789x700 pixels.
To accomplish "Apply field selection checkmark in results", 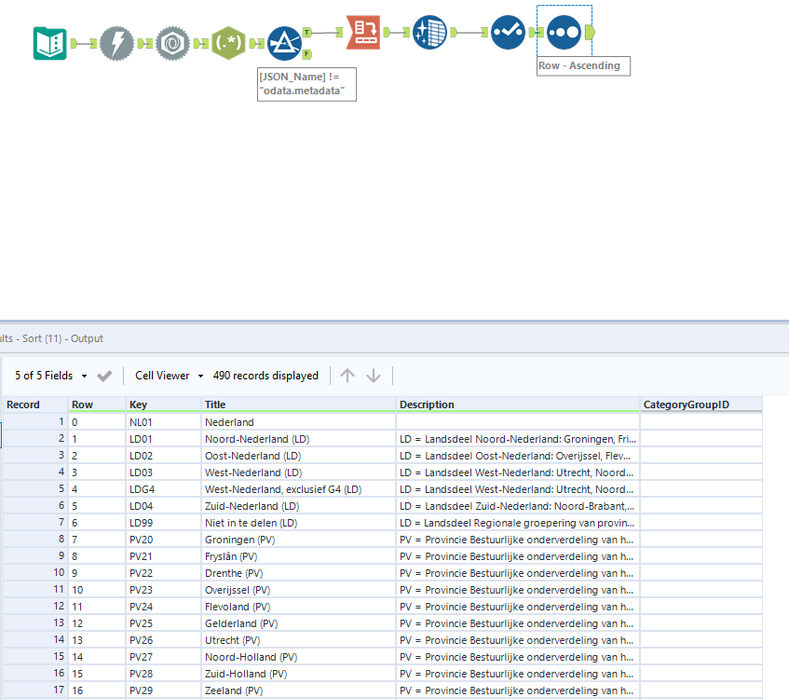I will (x=104, y=376).
